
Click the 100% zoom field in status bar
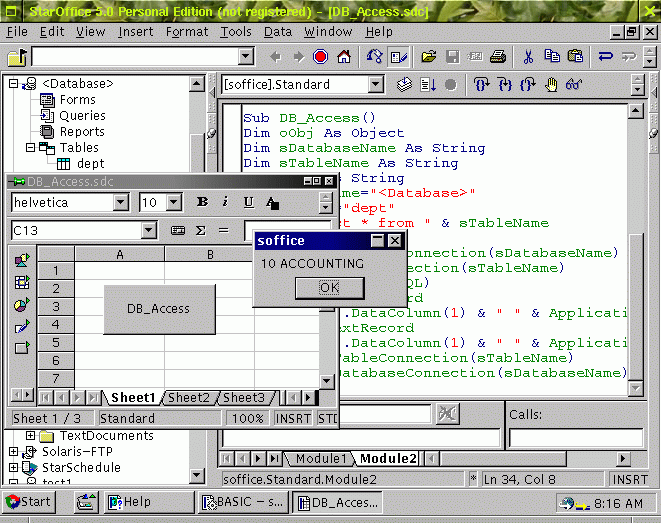coord(247,418)
